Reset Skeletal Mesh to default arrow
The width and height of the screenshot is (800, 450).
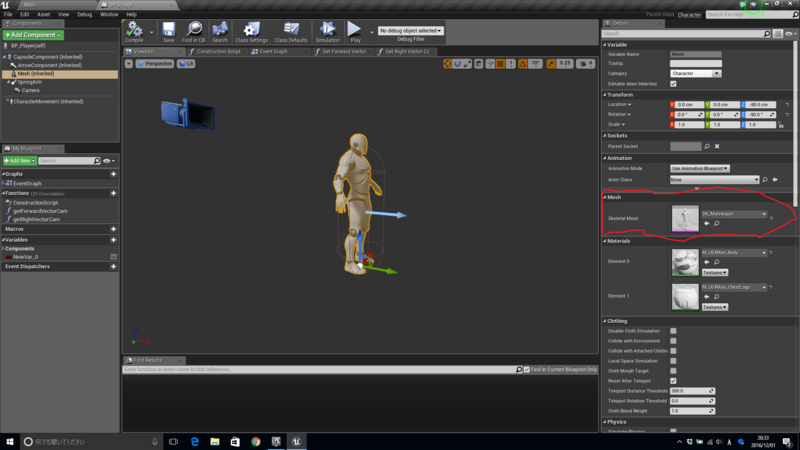pos(771,218)
